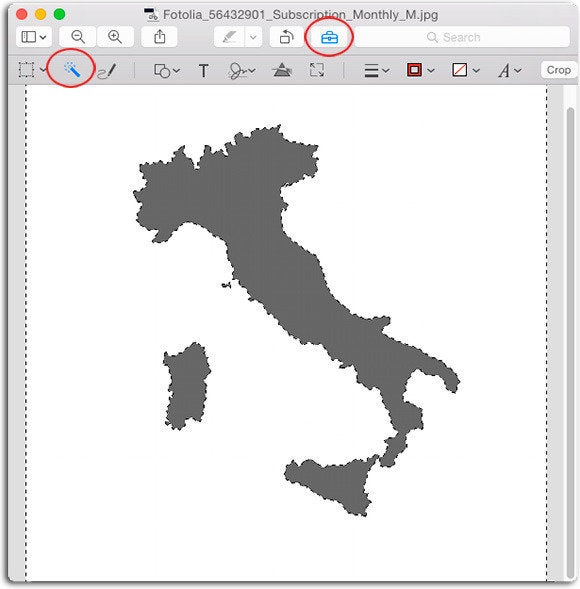Open the Share menu icon
The width and height of the screenshot is (580, 589).
click(159, 37)
